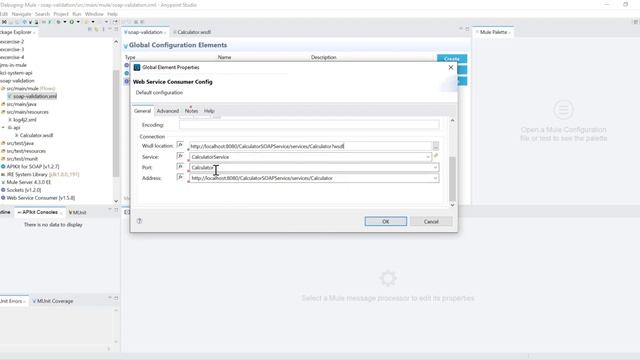Viewport: 640px width, 360px height.
Task: Click the Wsdl location text field
Action: point(310,146)
